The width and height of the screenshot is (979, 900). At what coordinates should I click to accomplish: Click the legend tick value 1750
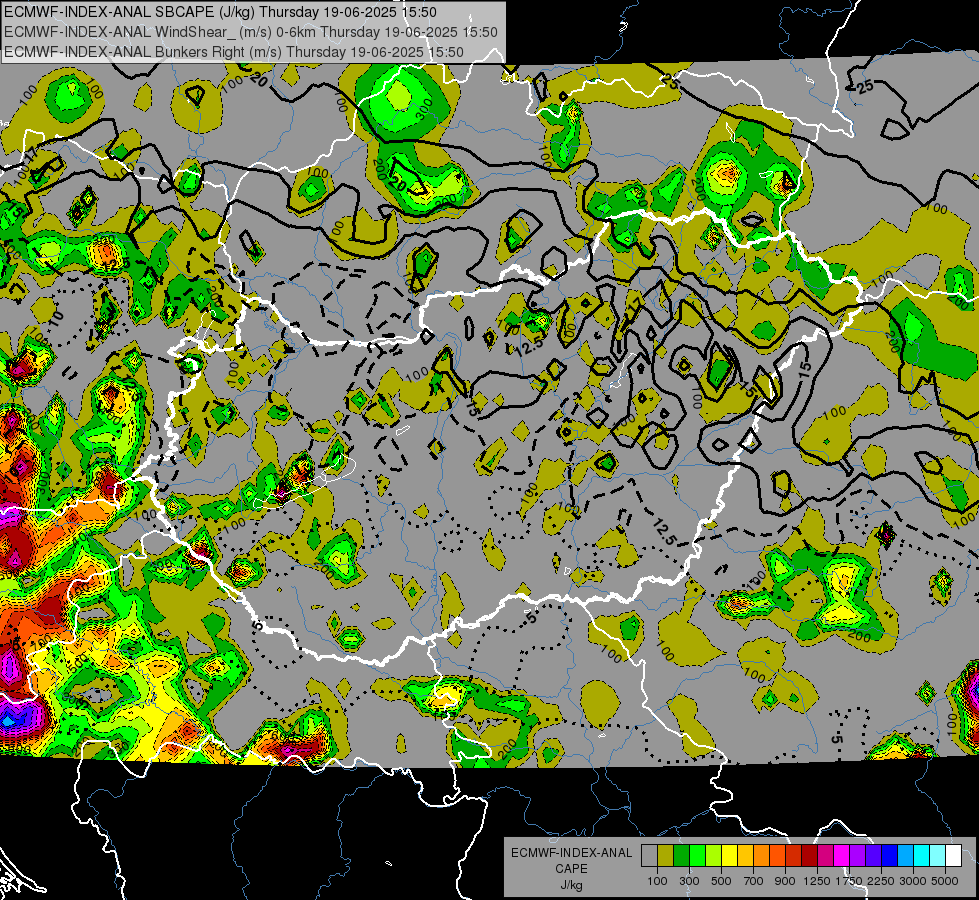(849, 881)
